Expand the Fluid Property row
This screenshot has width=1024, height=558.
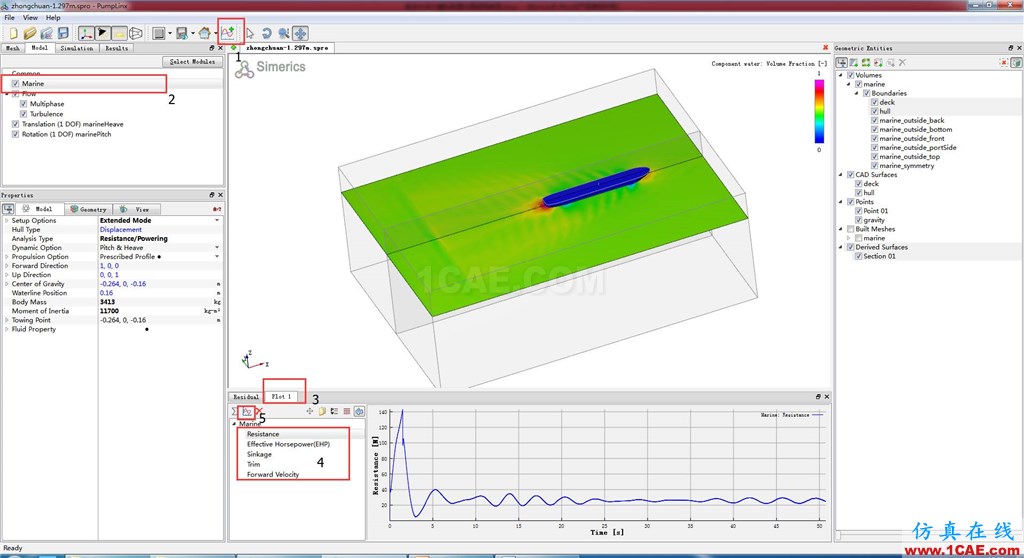tap(7, 329)
